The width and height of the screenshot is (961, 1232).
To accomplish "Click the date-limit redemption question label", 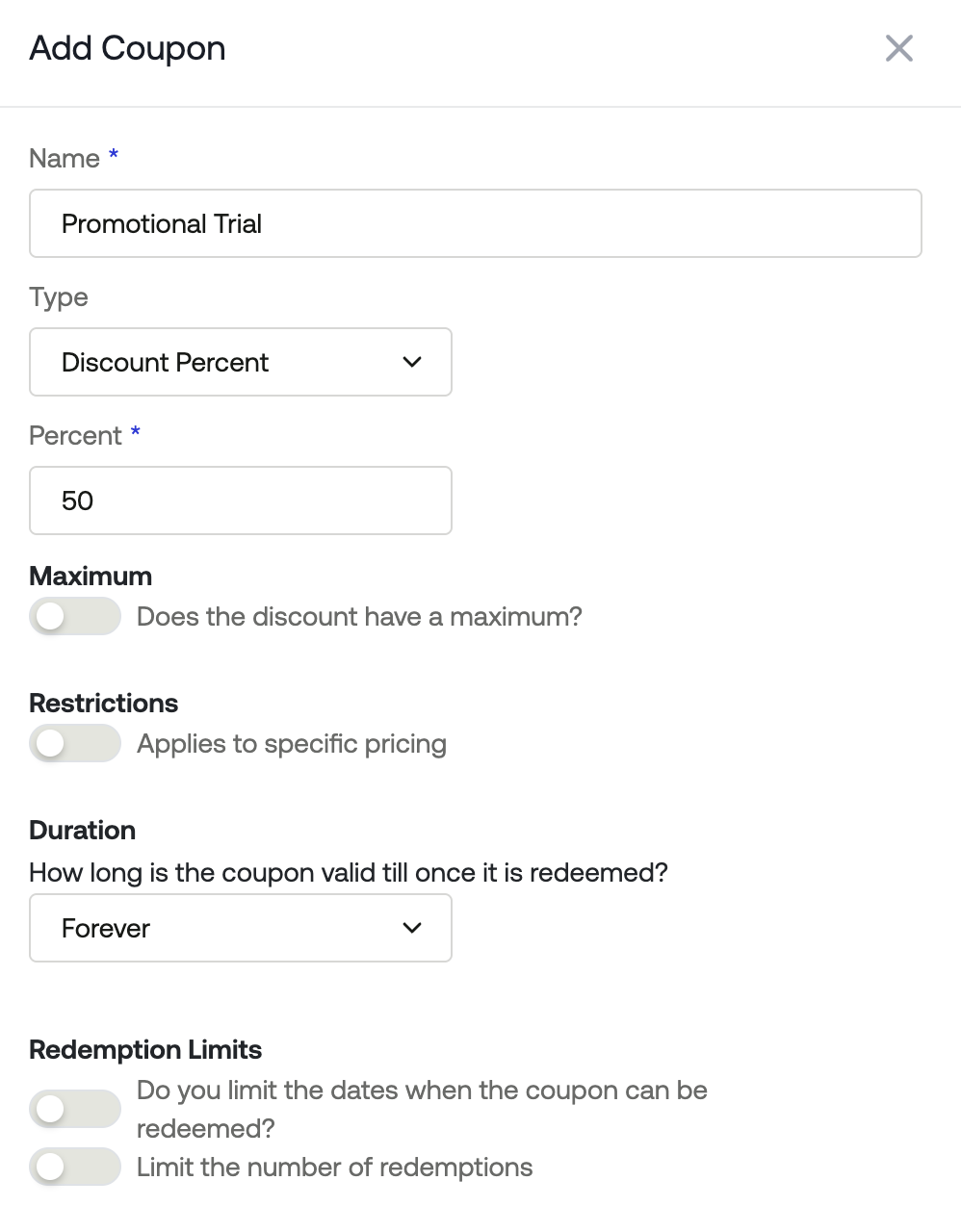I will [422, 1109].
